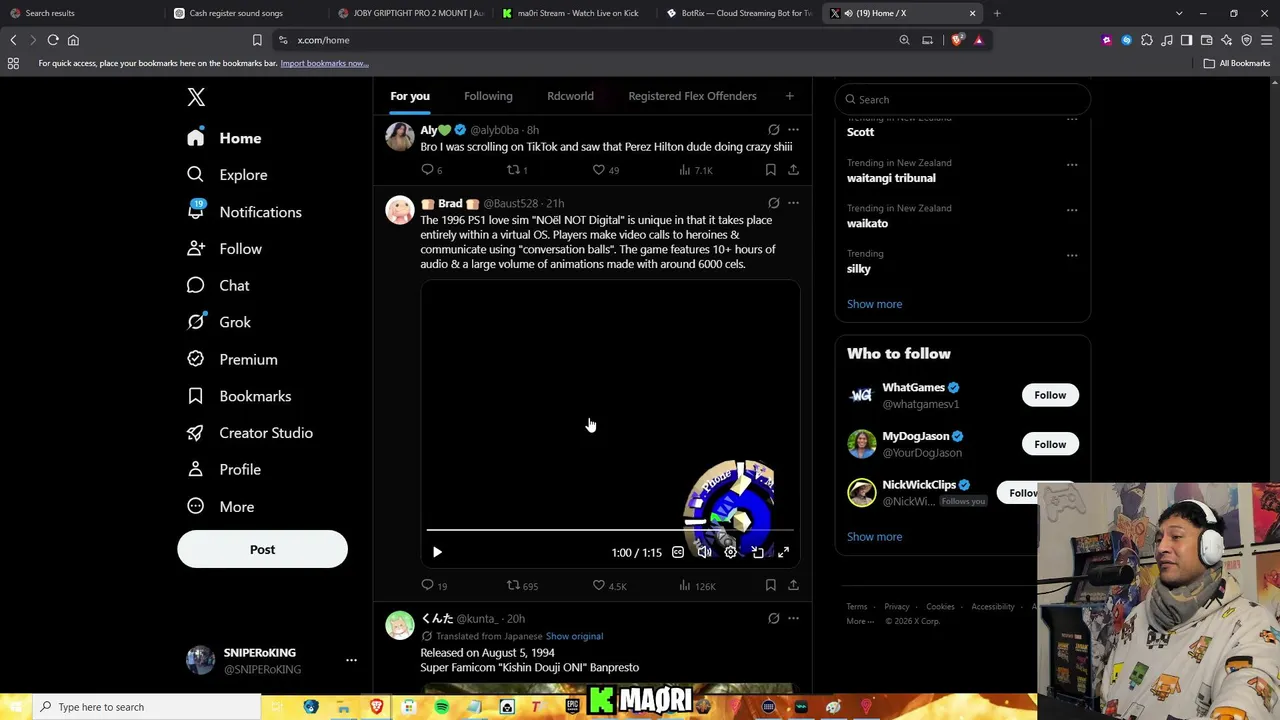The height and width of the screenshot is (720, 1280).
Task: Open Brad's profile avatar
Action: 400,210
